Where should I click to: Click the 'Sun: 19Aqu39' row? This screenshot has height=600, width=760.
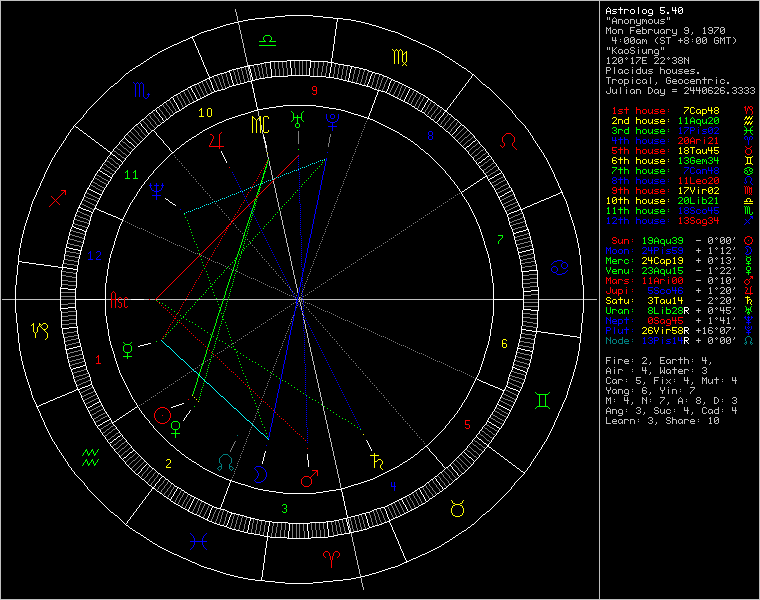click(681, 241)
